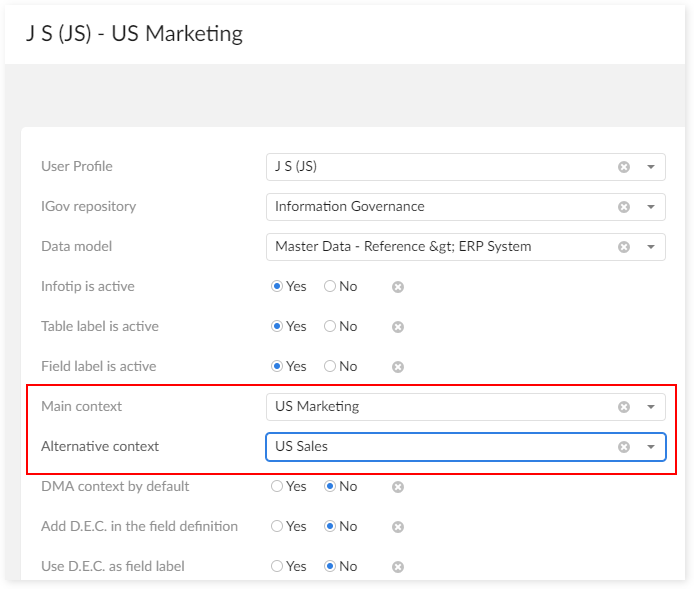
Task: Expand the Data model dropdown list
Action: coord(650,247)
